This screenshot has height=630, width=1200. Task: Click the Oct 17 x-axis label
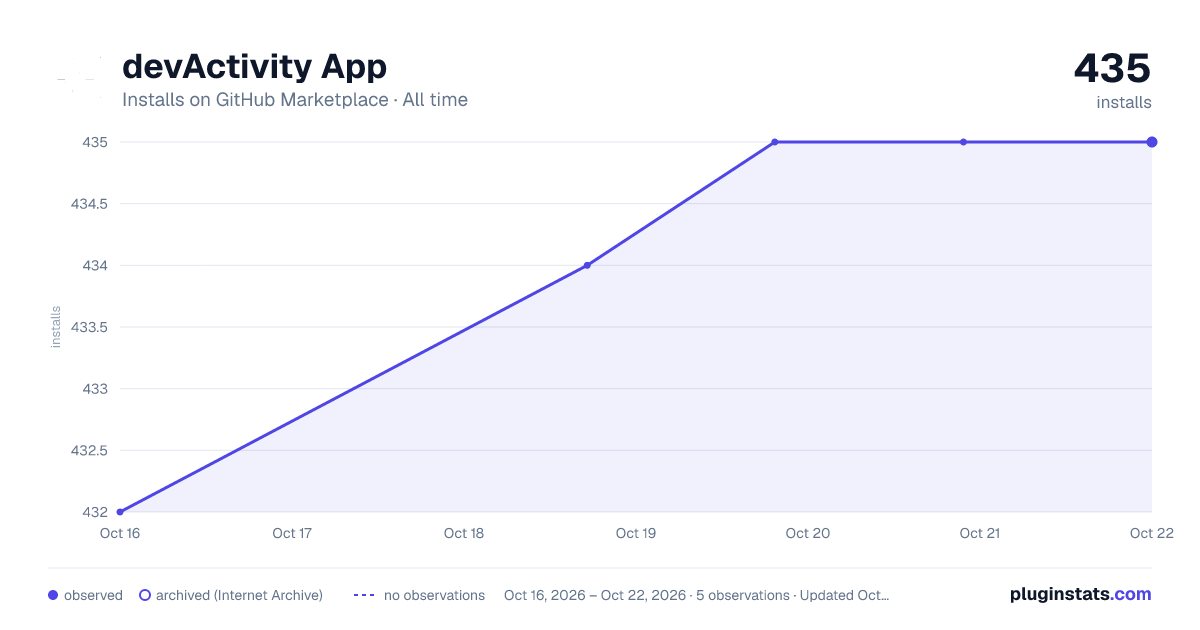(x=292, y=533)
